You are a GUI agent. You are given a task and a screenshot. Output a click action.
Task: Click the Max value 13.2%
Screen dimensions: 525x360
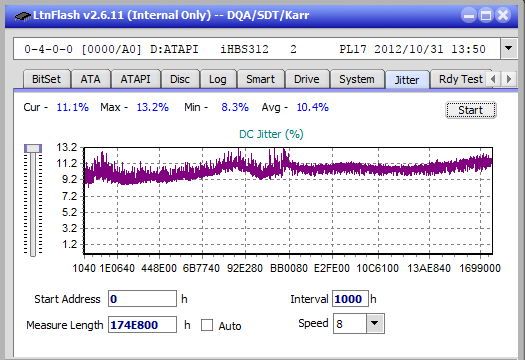tap(153, 107)
